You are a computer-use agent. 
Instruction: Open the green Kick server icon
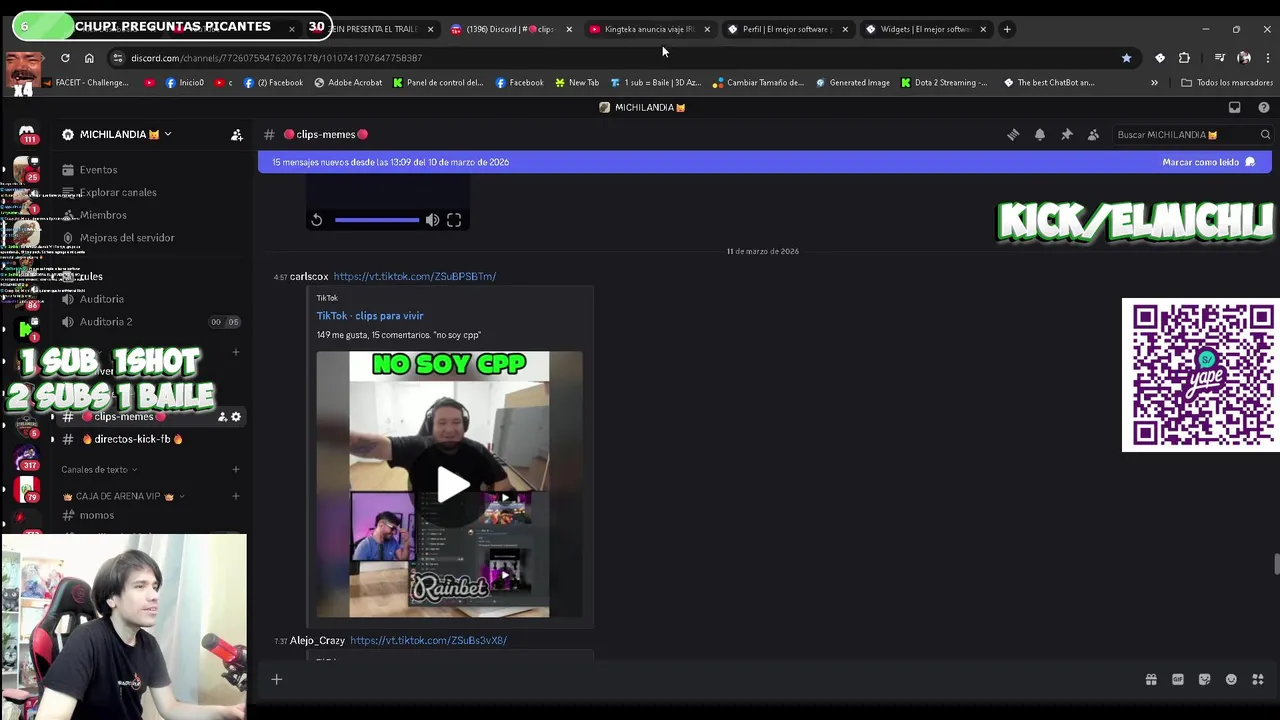coord(27,329)
